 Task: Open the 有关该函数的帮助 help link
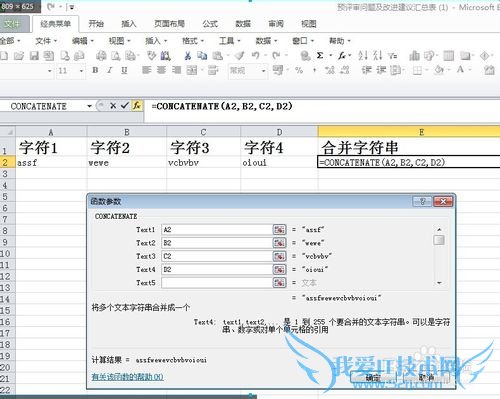pos(128,377)
